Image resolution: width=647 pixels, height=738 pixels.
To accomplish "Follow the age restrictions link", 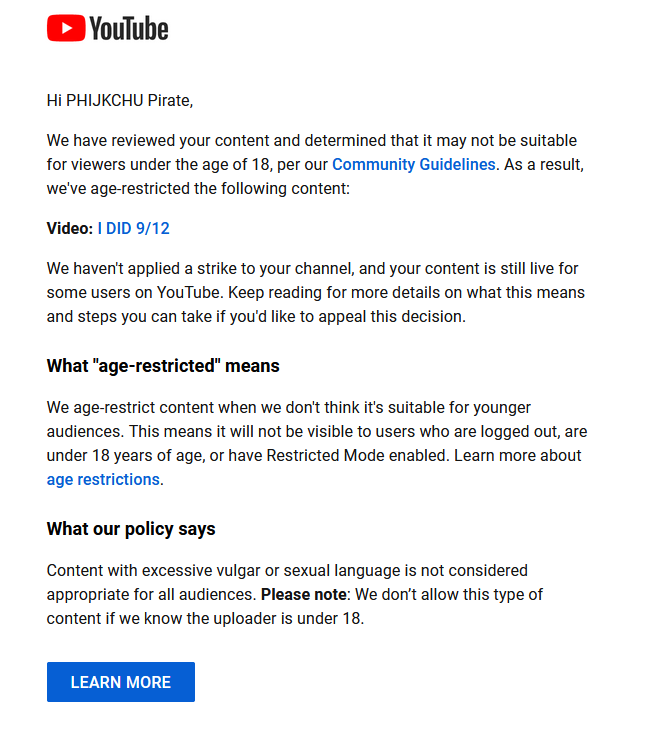I will point(103,479).
